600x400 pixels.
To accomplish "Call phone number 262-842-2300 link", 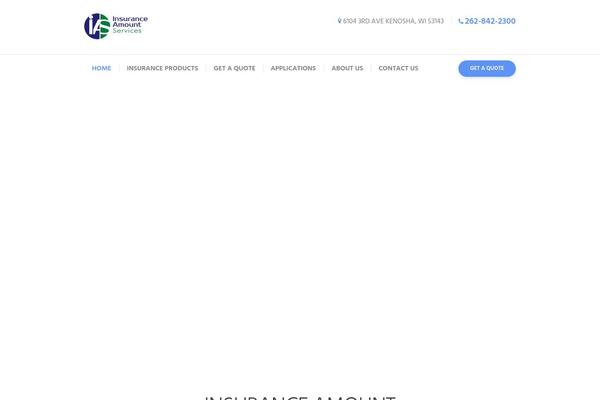I will (490, 21).
